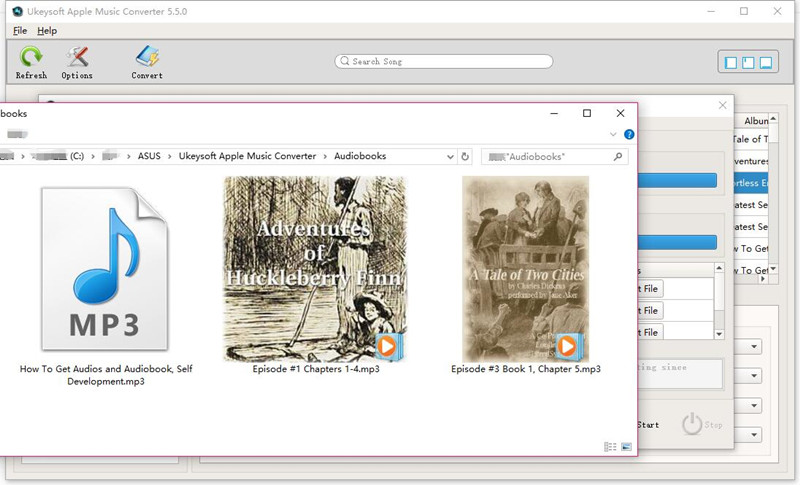
Task: Click the Audiobooks breadcrumb segment
Action: (360, 156)
